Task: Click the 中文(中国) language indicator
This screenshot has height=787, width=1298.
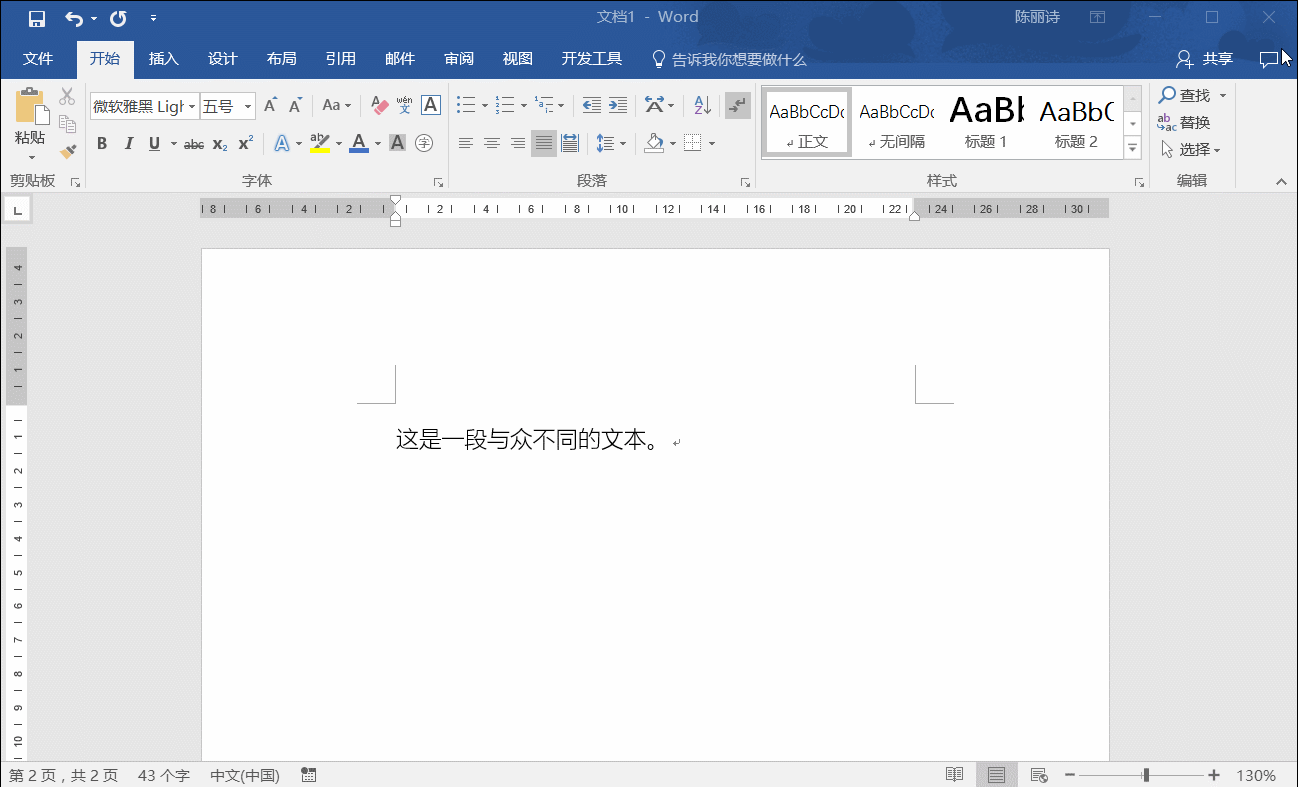Action: click(245, 775)
